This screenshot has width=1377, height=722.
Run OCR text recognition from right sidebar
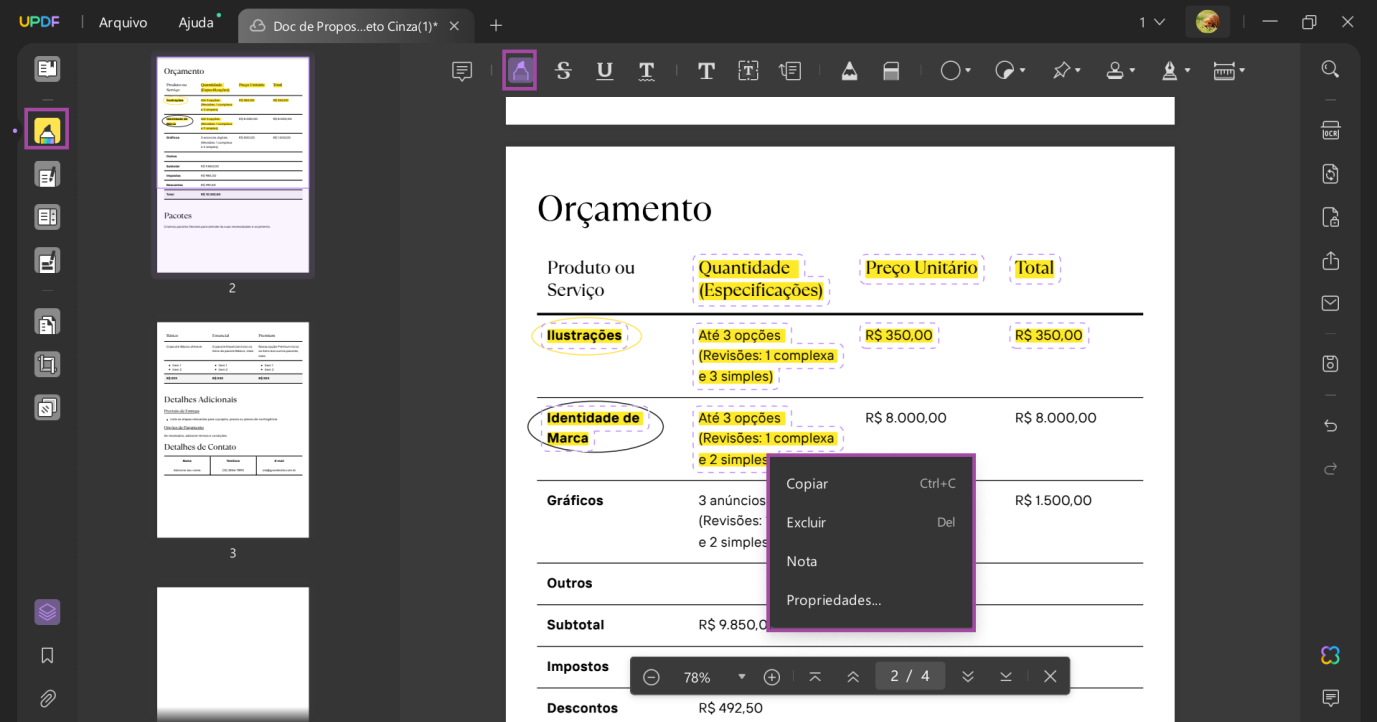(x=1330, y=130)
